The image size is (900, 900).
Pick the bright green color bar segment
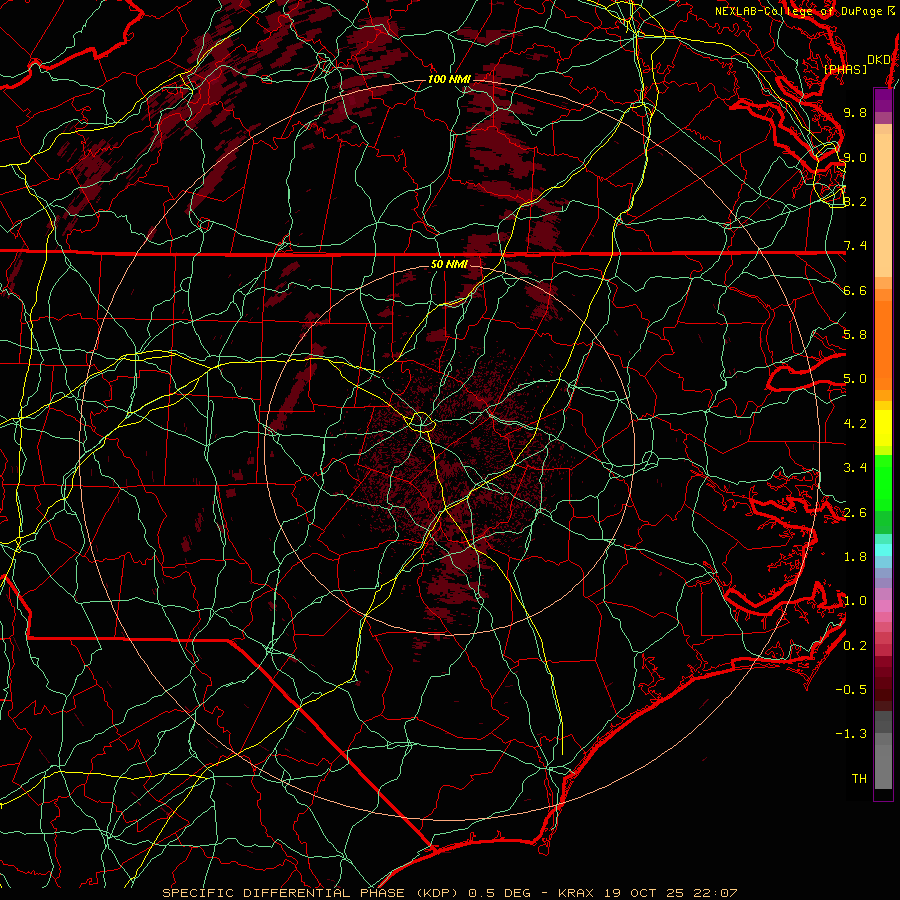(884, 483)
